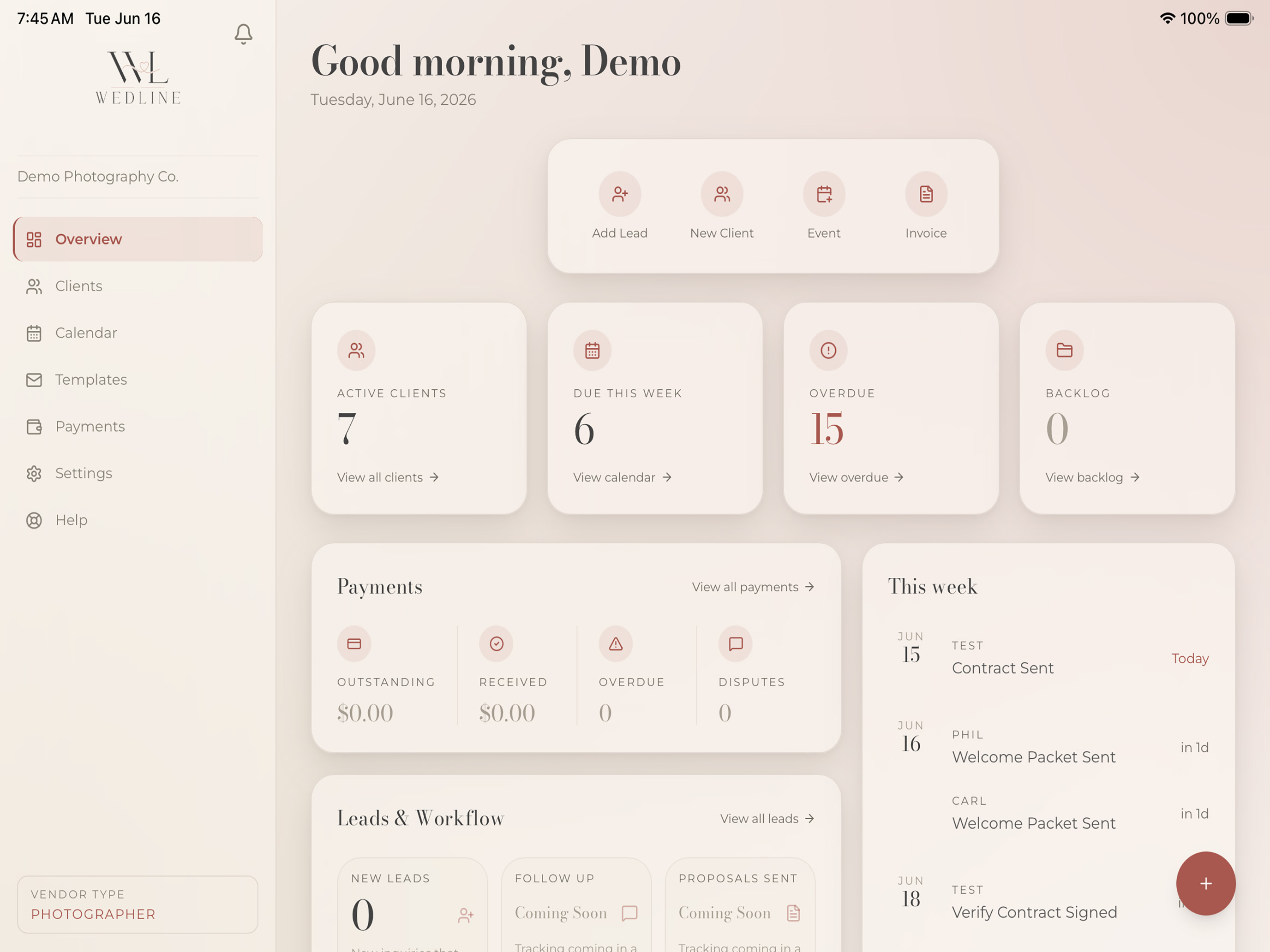
Task: Open Calendar in sidebar
Action: pyautogui.click(x=138, y=333)
